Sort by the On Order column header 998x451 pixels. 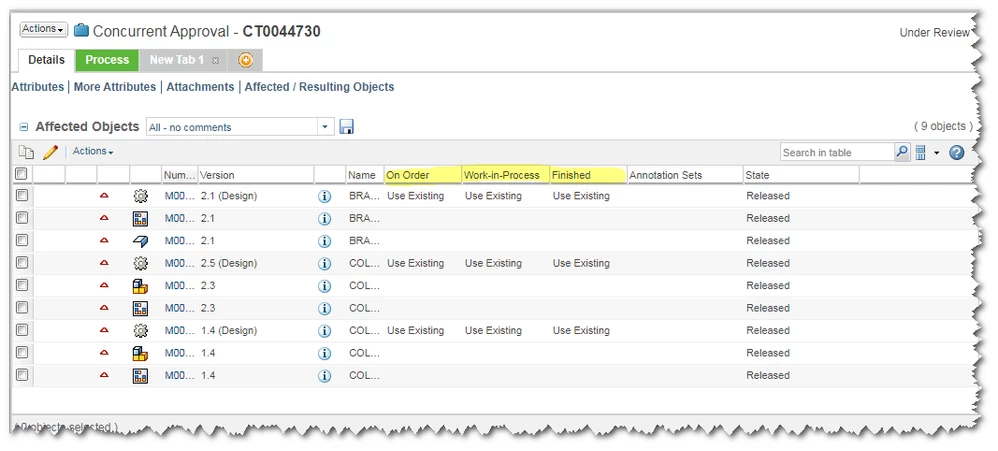pyautogui.click(x=423, y=175)
